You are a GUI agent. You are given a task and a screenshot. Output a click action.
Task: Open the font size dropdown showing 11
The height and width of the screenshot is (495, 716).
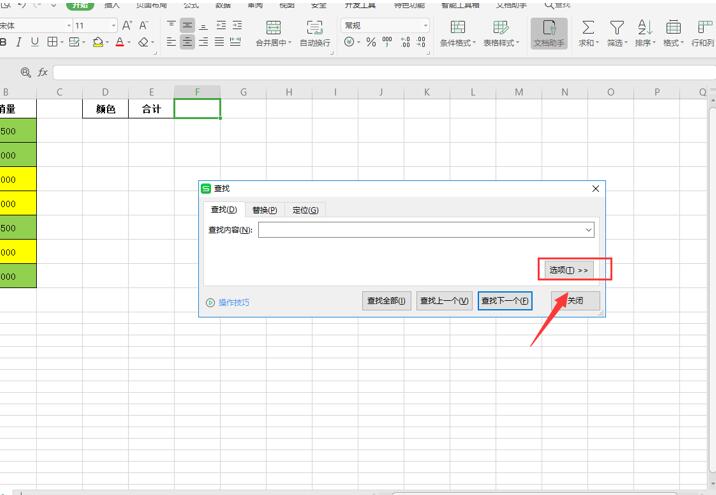[x=113, y=26]
